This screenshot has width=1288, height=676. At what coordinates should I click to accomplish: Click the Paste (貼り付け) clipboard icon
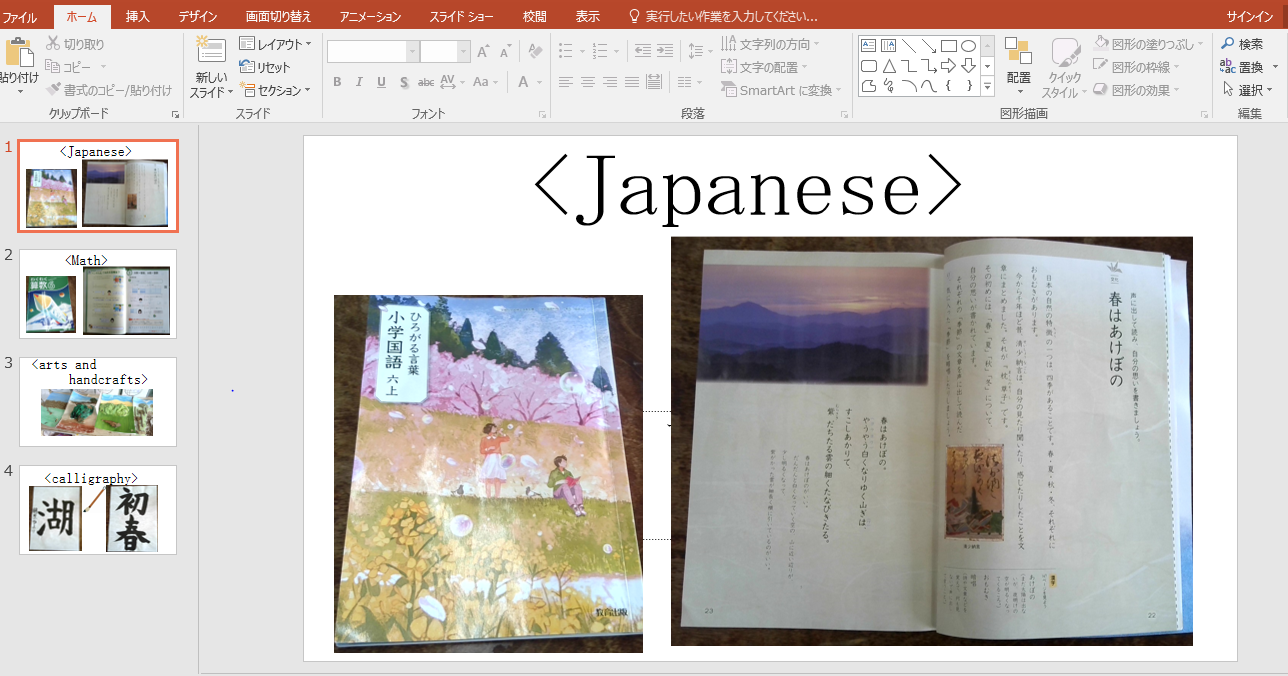coord(18,52)
